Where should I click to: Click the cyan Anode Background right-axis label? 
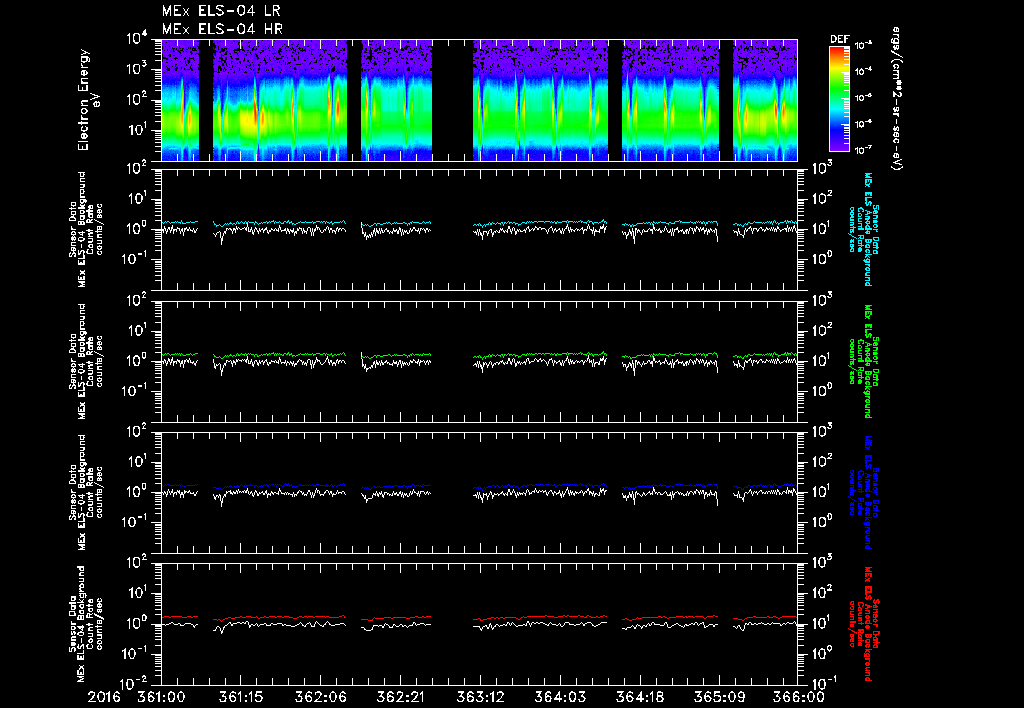click(863, 229)
